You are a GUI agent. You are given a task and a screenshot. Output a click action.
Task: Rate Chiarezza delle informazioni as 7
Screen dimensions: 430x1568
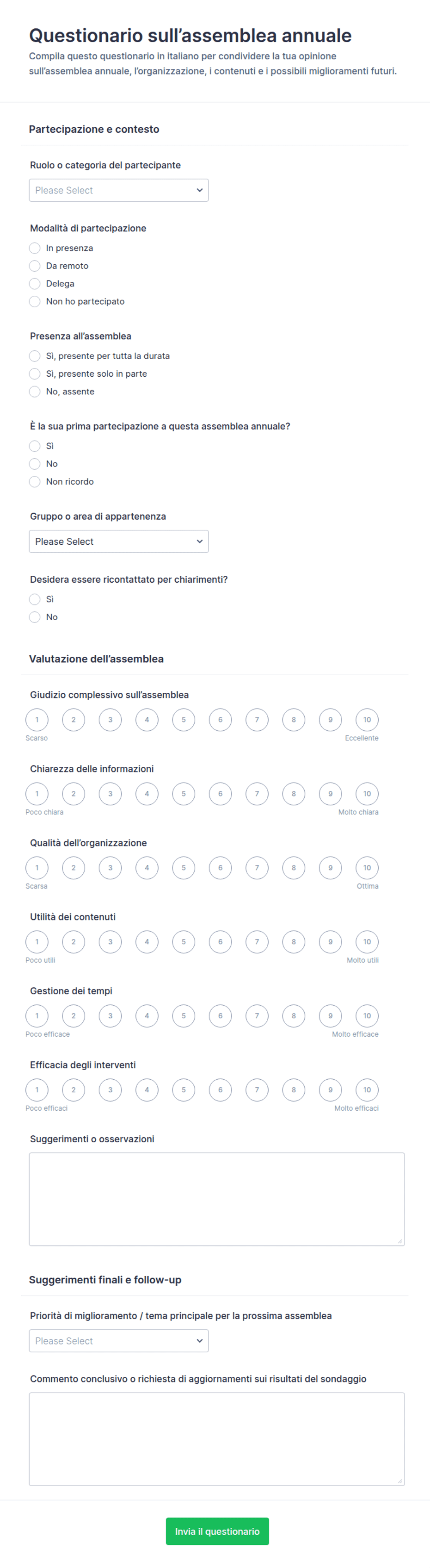tap(257, 794)
